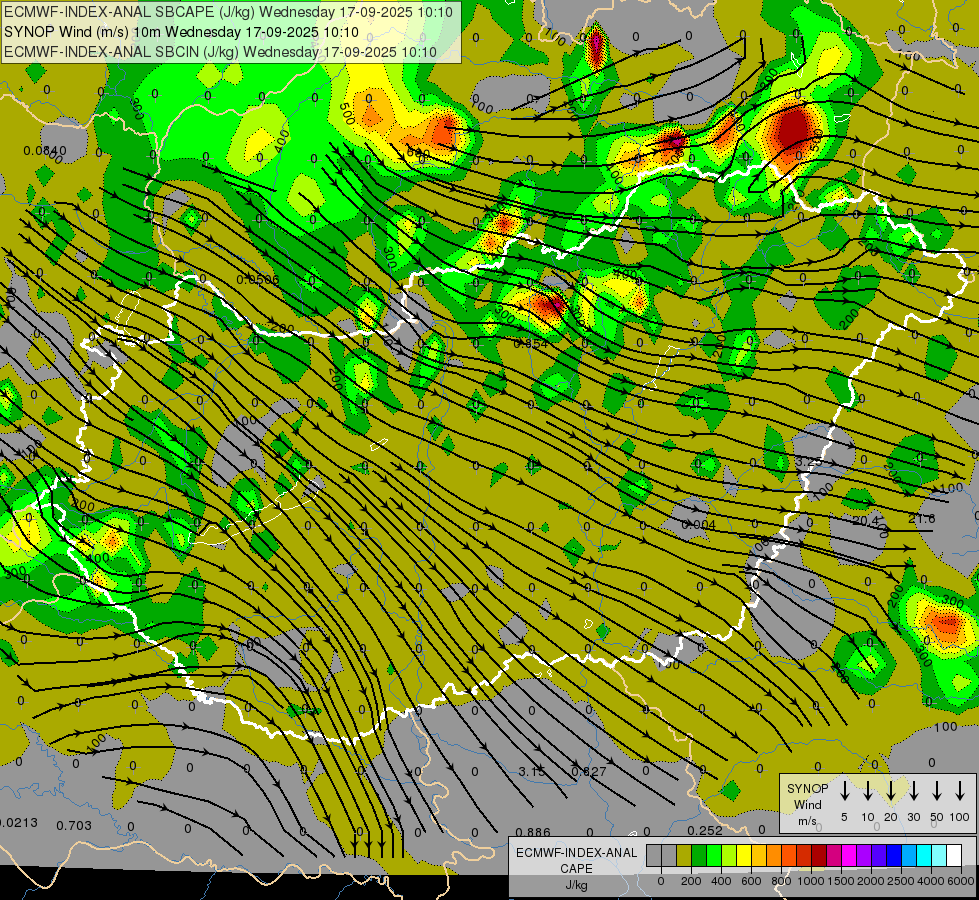Click the wind arrow above 5 in legend
979x900 pixels.
[x=844, y=791]
